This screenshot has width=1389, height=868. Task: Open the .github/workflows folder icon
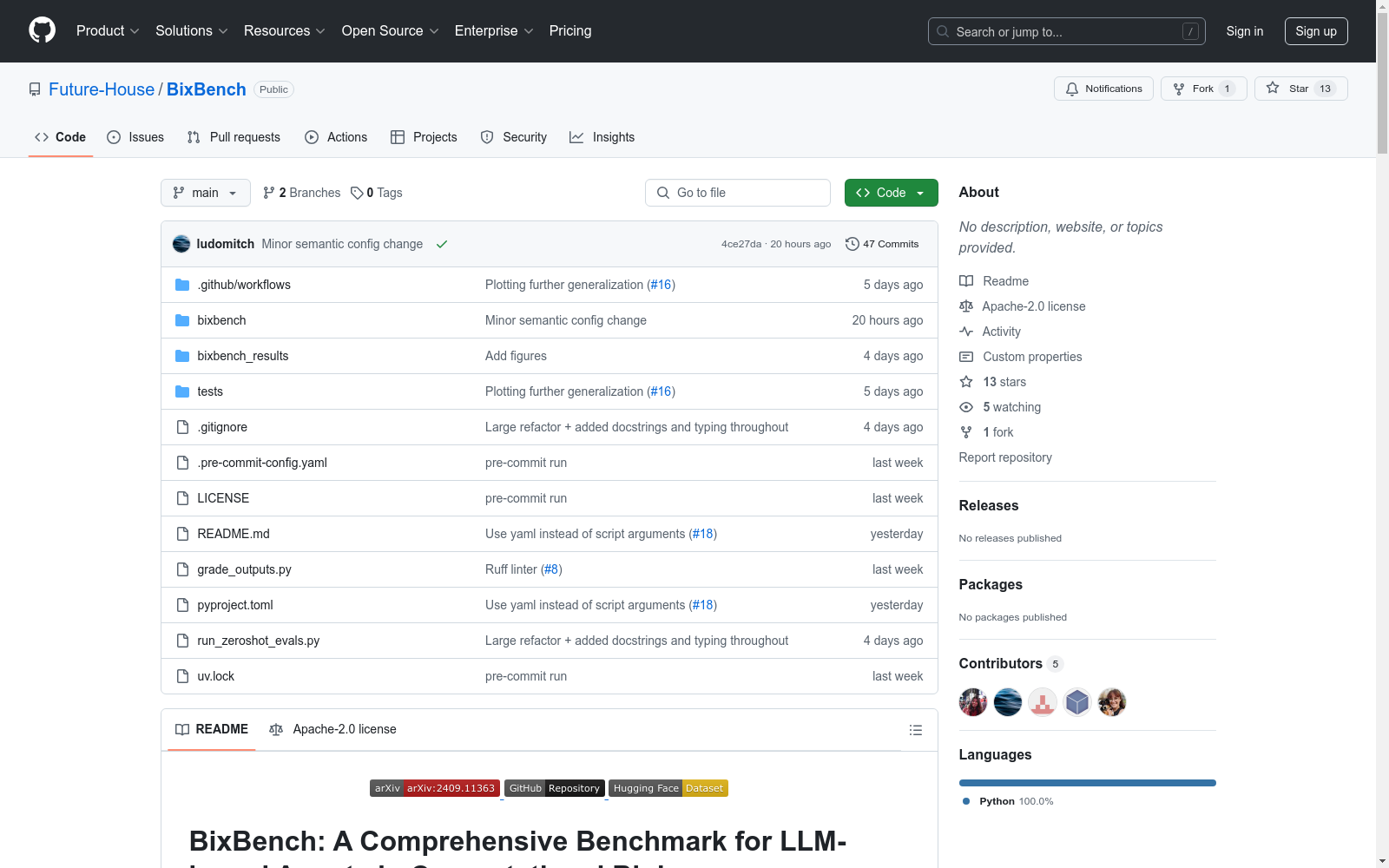pos(182,285)
